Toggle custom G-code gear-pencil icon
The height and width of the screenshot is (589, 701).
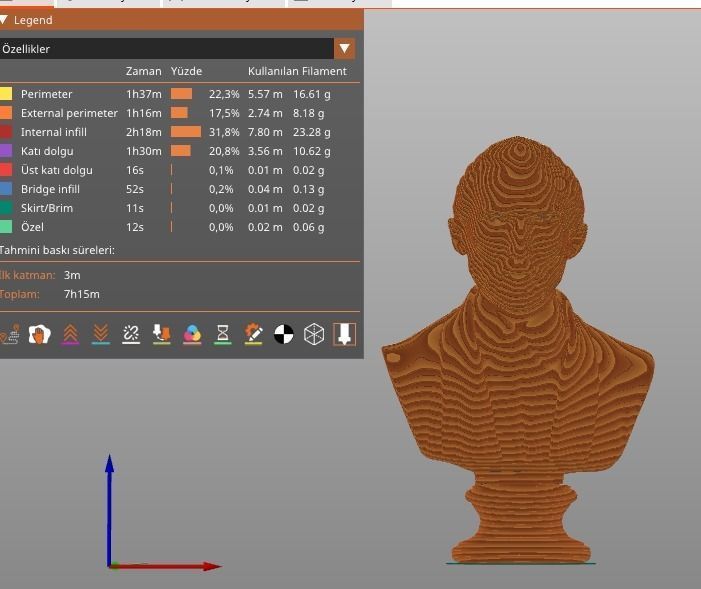(253, 334)
